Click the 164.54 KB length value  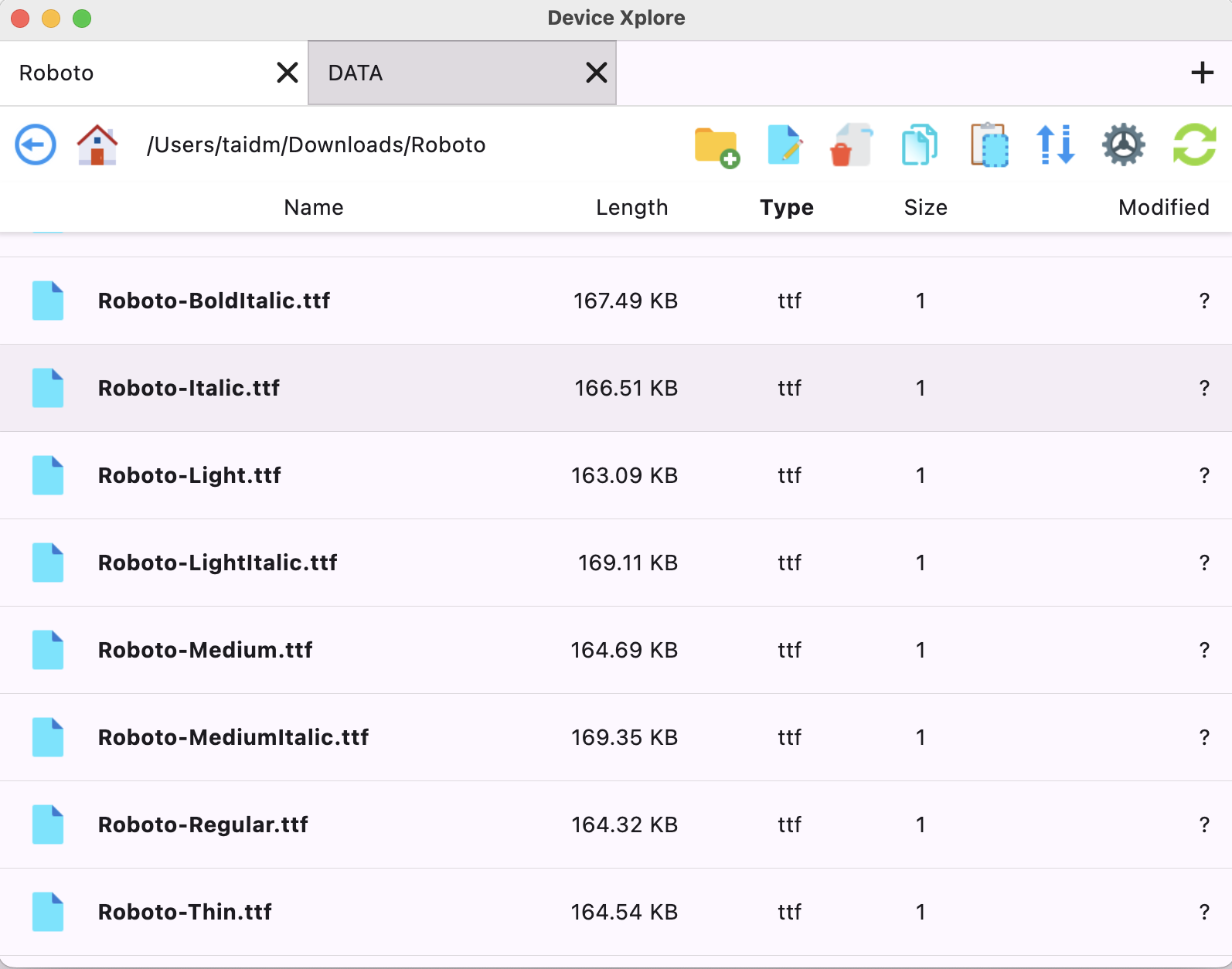625,912
